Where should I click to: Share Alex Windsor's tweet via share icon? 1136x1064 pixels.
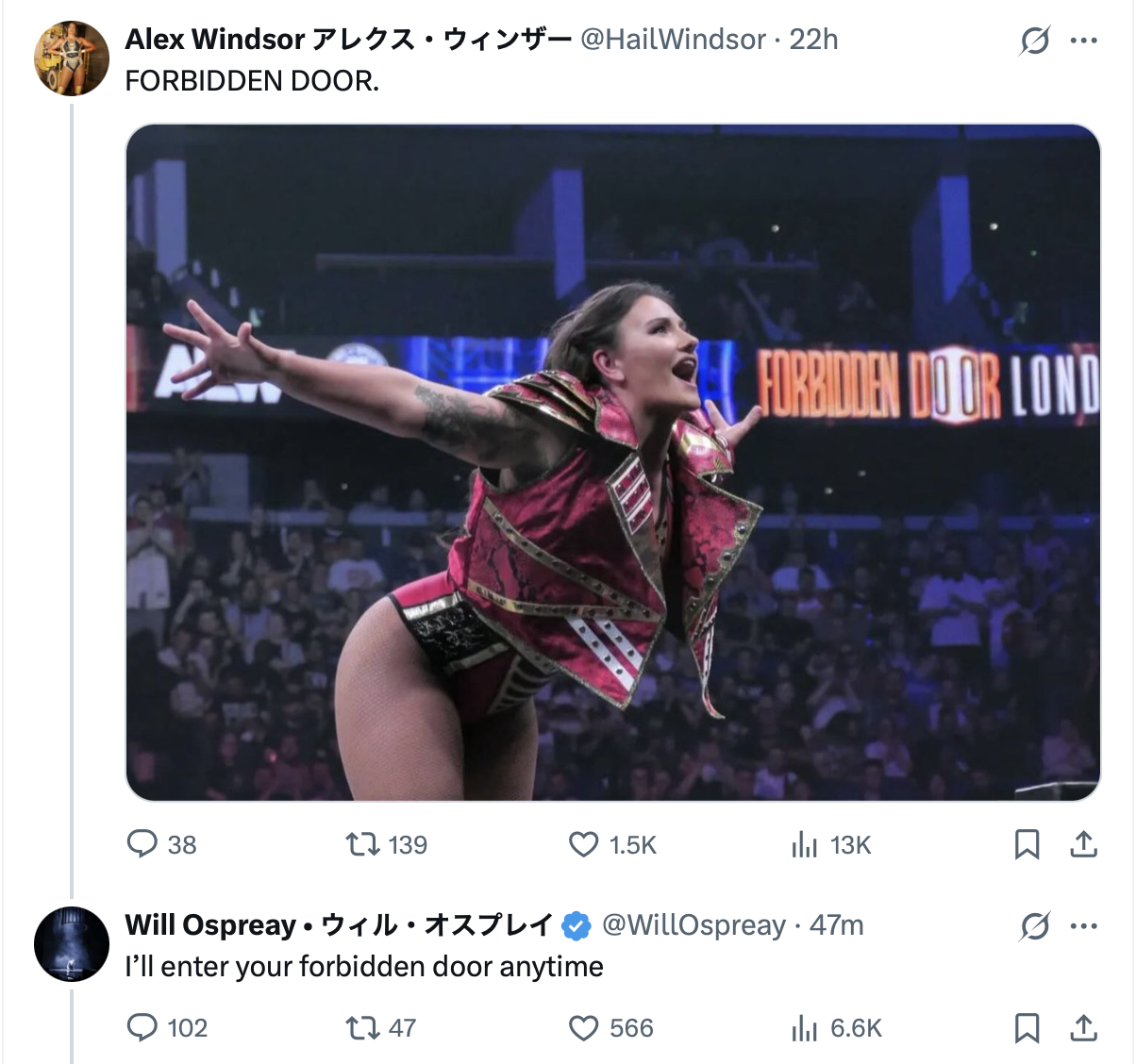(1084, 844)
